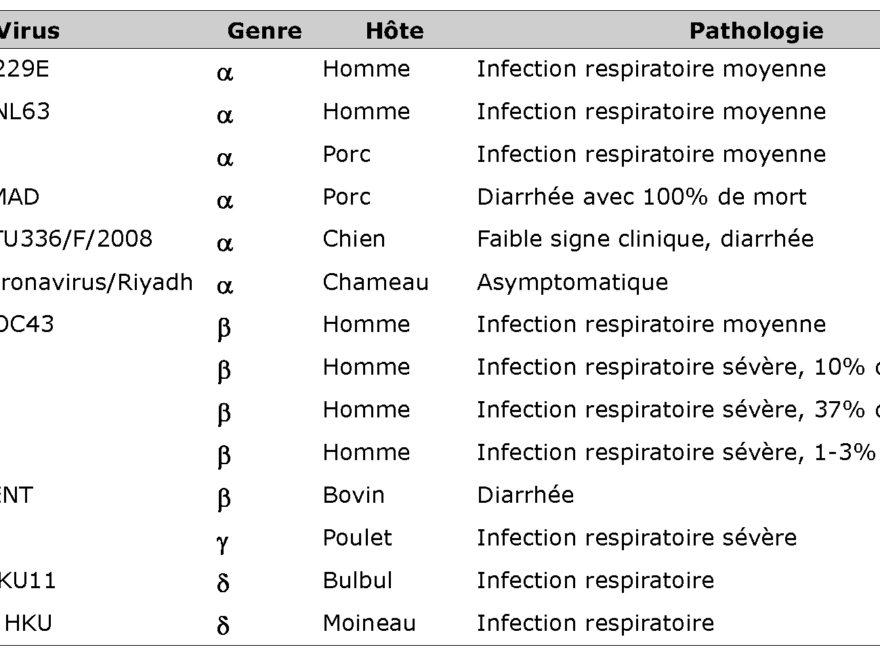Click the "Poulet" host cell
The height and width of the screenshot is (660, 880).
357,537
